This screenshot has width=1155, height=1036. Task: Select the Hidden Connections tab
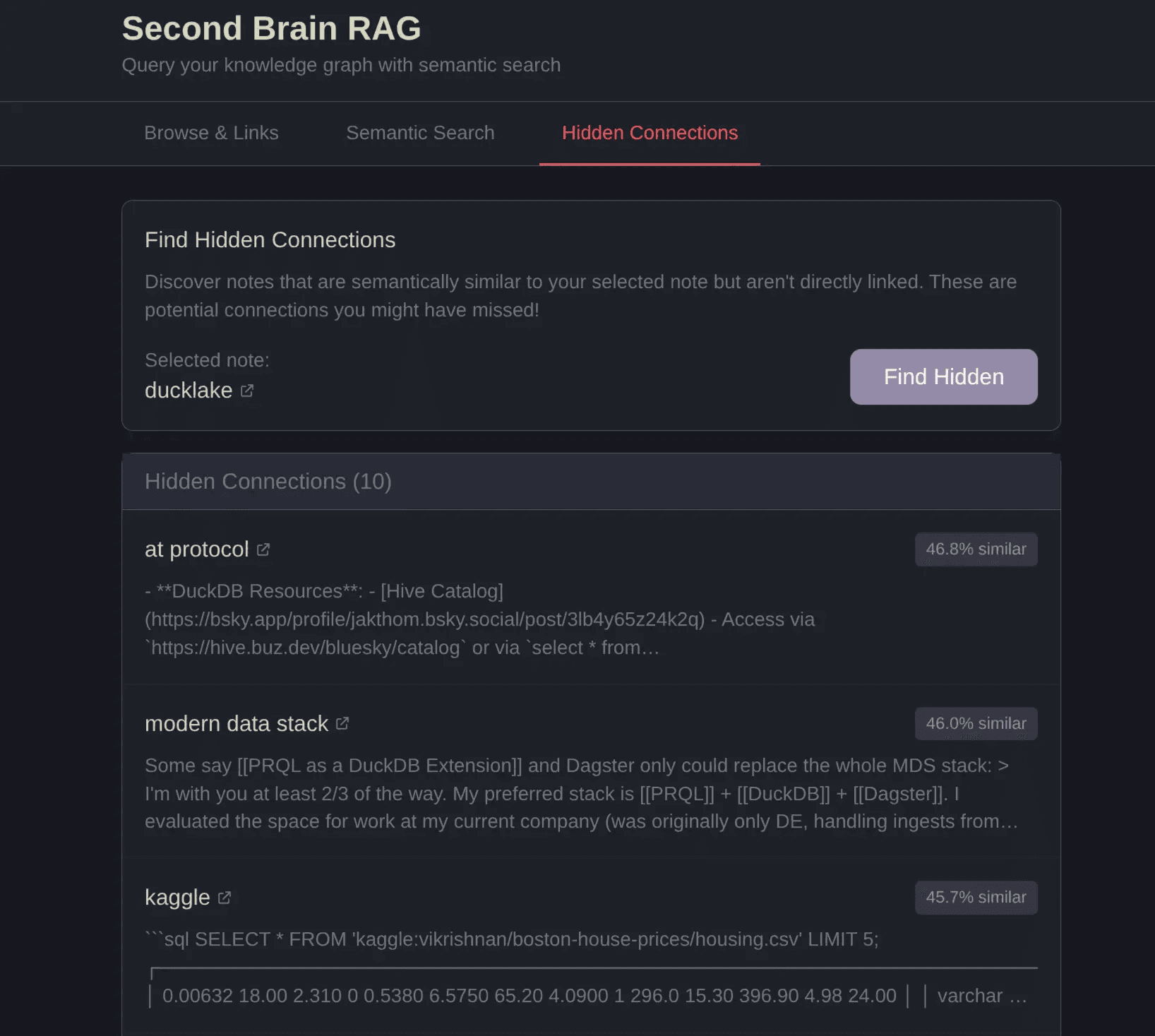650,133
